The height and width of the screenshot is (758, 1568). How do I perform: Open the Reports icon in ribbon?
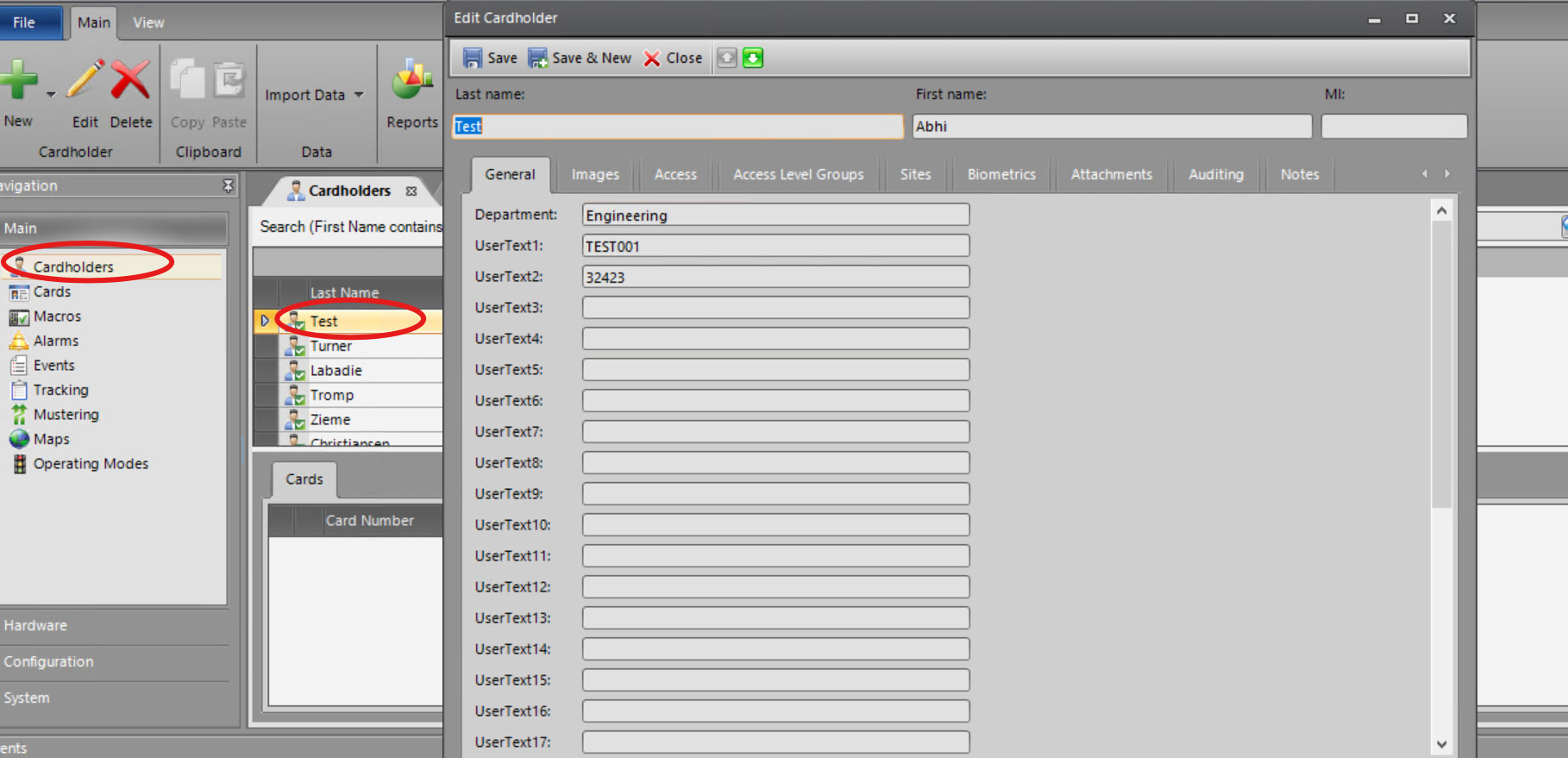[411, 84]
